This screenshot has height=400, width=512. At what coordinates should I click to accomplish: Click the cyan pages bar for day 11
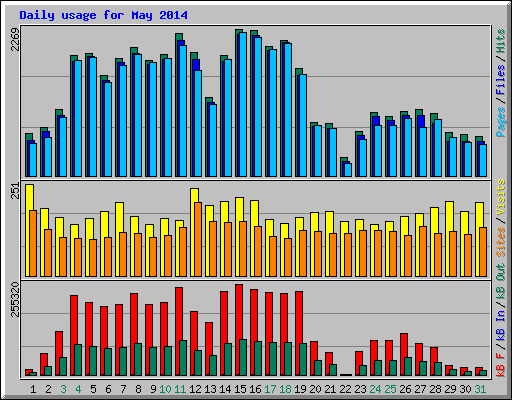point(183,111)
